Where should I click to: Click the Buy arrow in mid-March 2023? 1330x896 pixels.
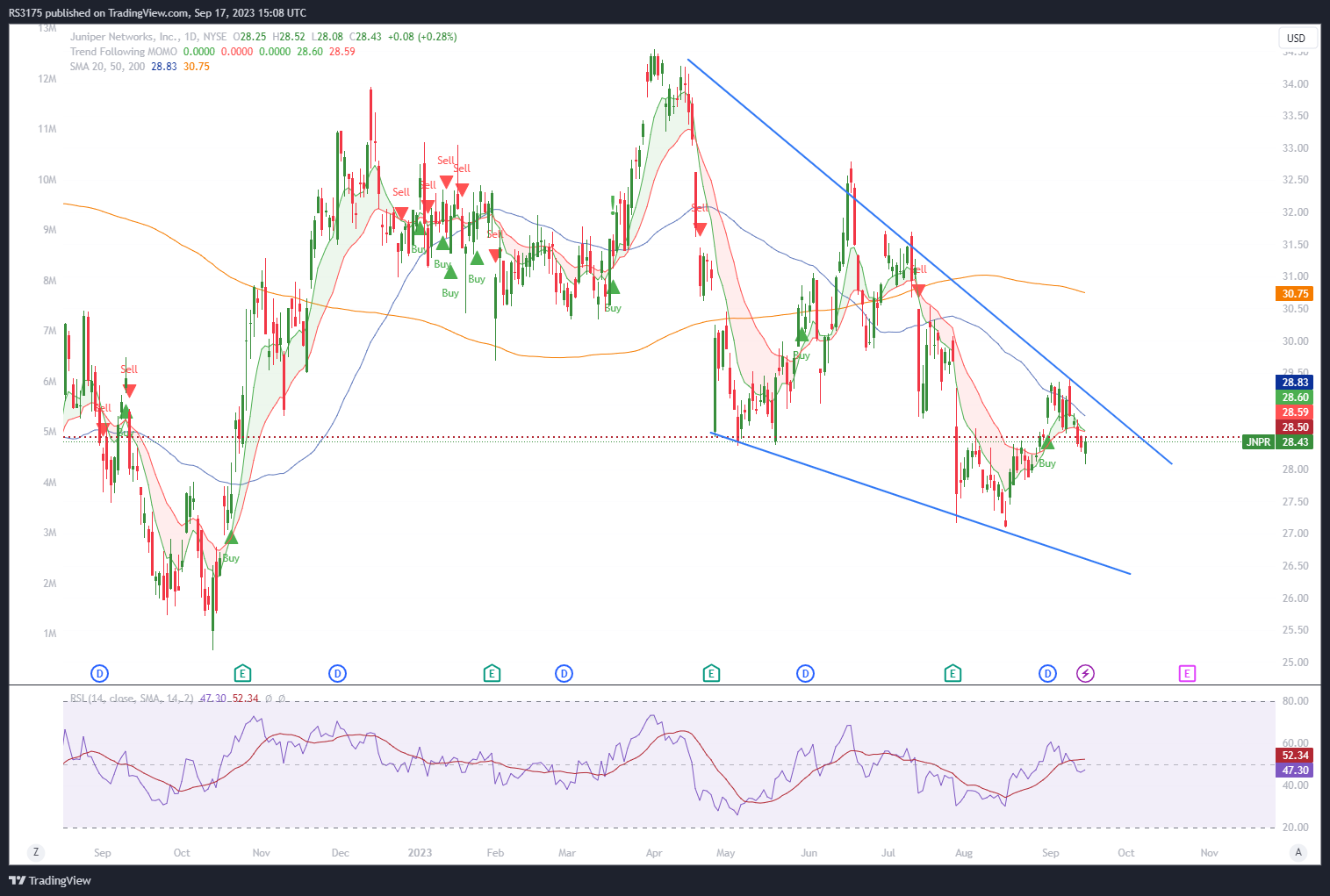tap(613, 287)
